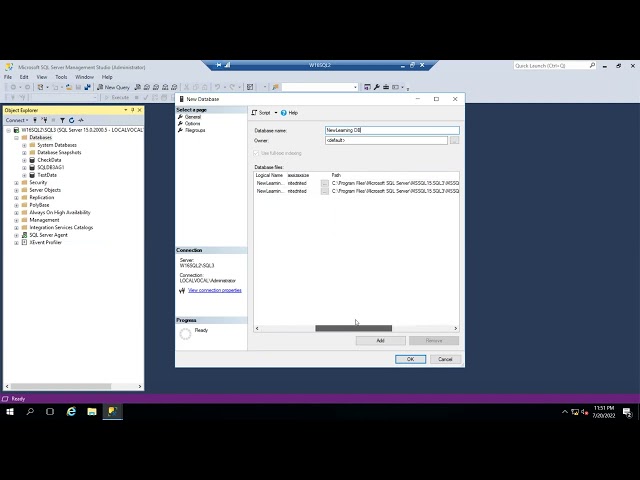Click the Owner text field
This screenshot has width=640, height=480.
[x=387, y=140]
